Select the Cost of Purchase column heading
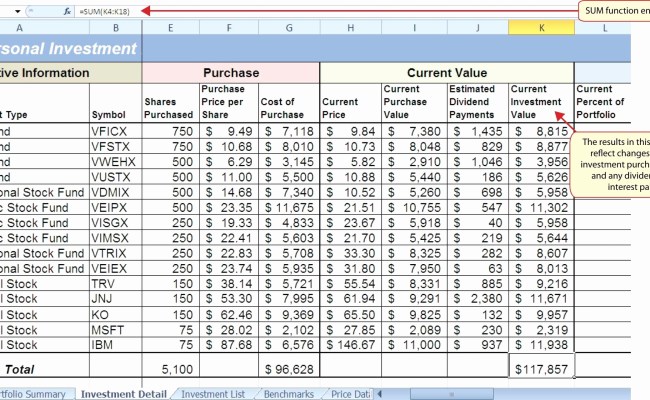650x400 pixels. 289,103
